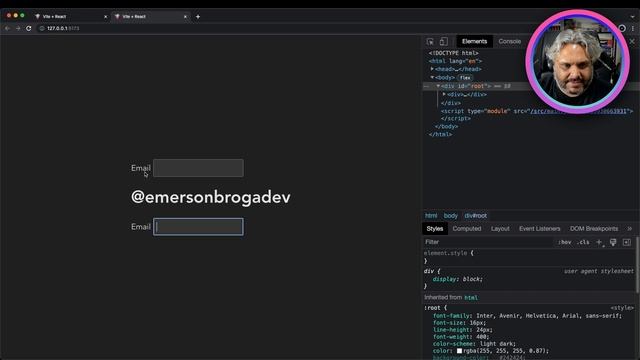
Task: Open the Event Listeners tab
Action: coord(540,229)
